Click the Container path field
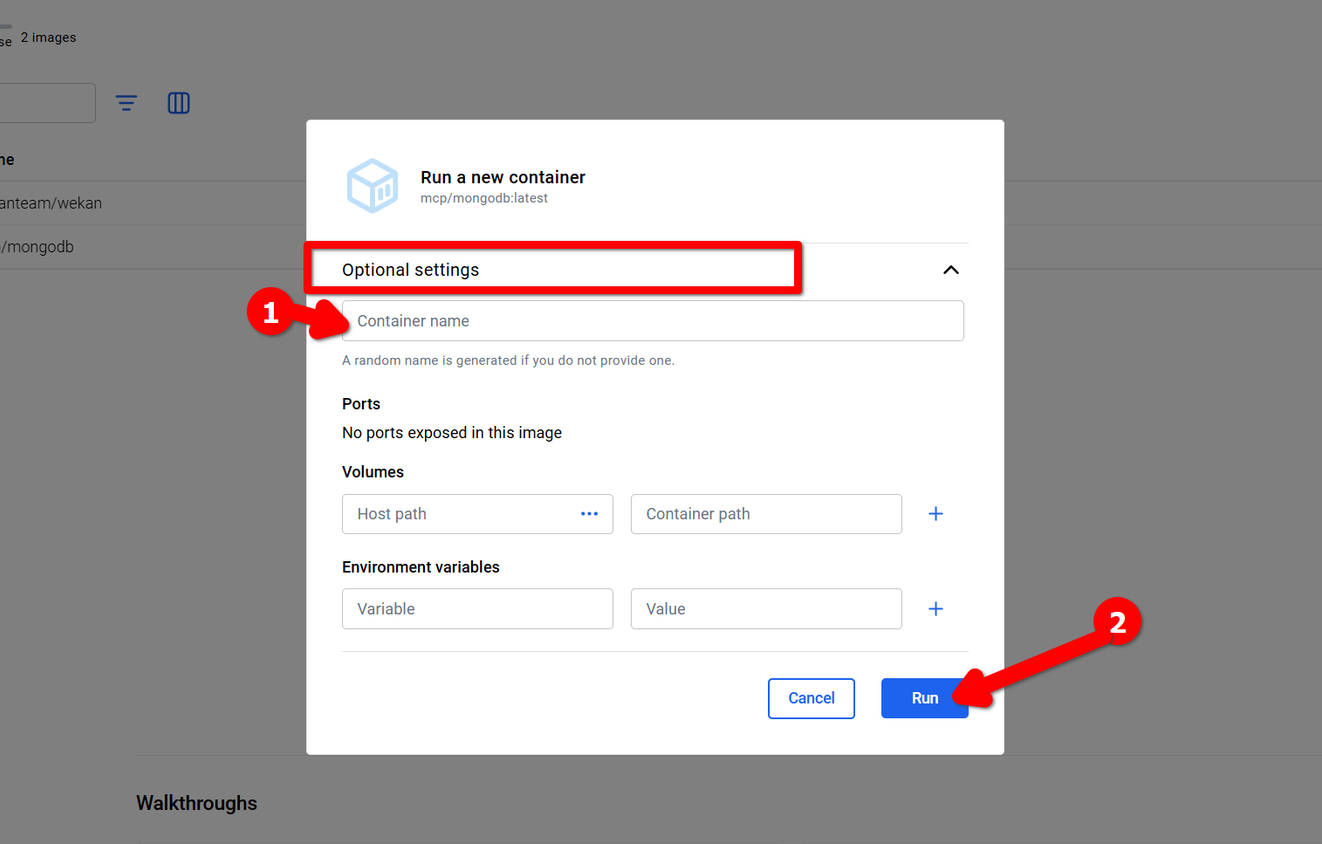This screenshot has width=1322, height=844. (766, 514)
